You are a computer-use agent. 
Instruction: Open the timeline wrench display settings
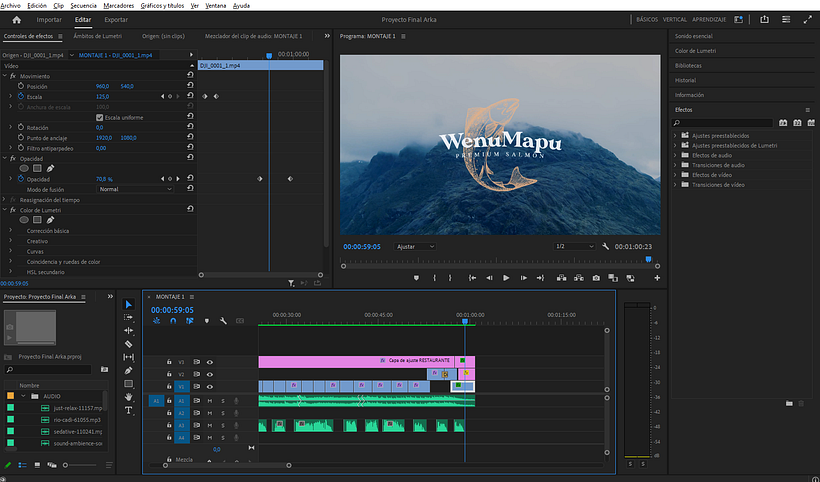pyautogui.click(x=223, y=321)
